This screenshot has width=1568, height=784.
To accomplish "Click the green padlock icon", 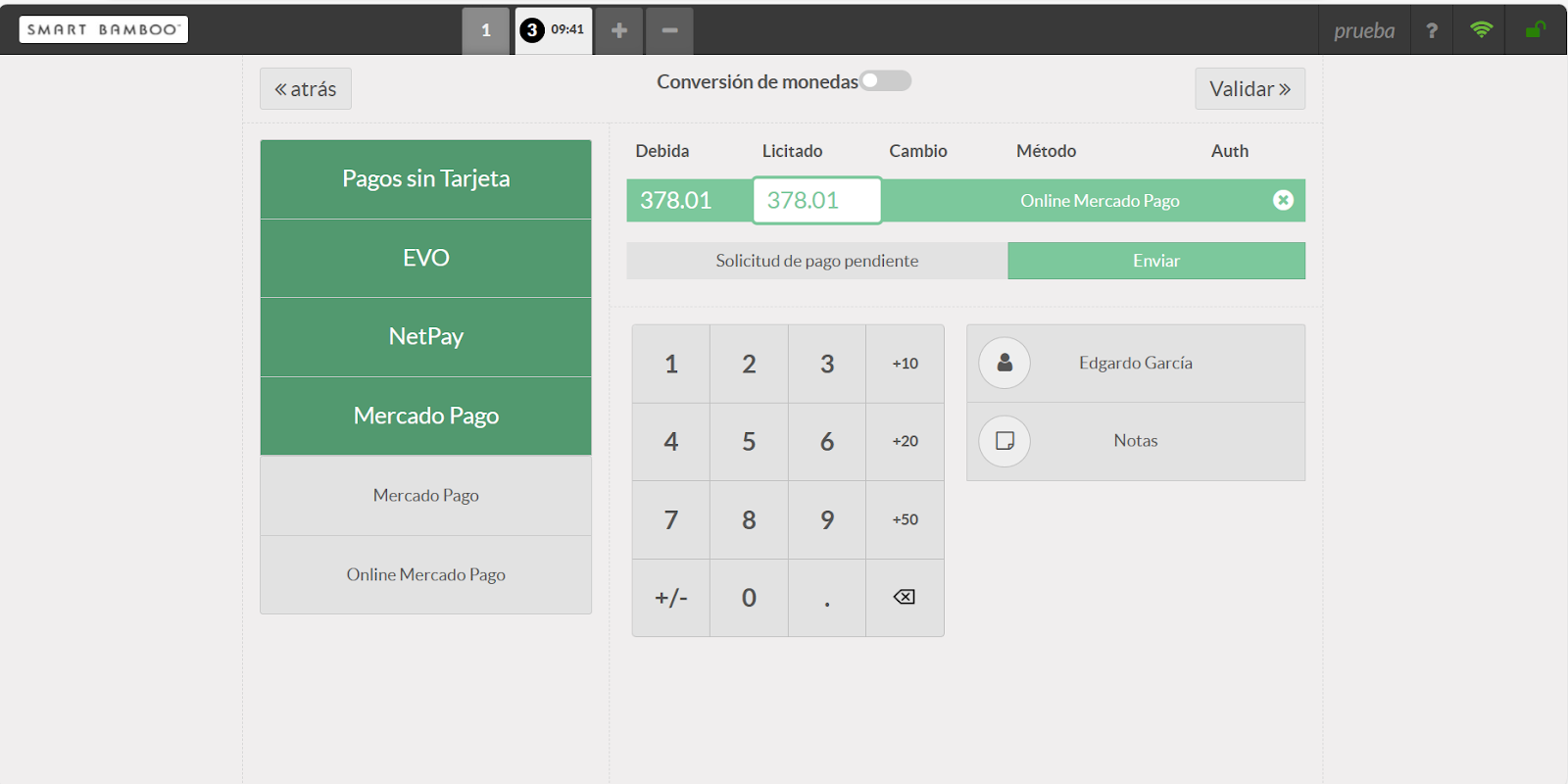I will click(x=1535, y=30).
